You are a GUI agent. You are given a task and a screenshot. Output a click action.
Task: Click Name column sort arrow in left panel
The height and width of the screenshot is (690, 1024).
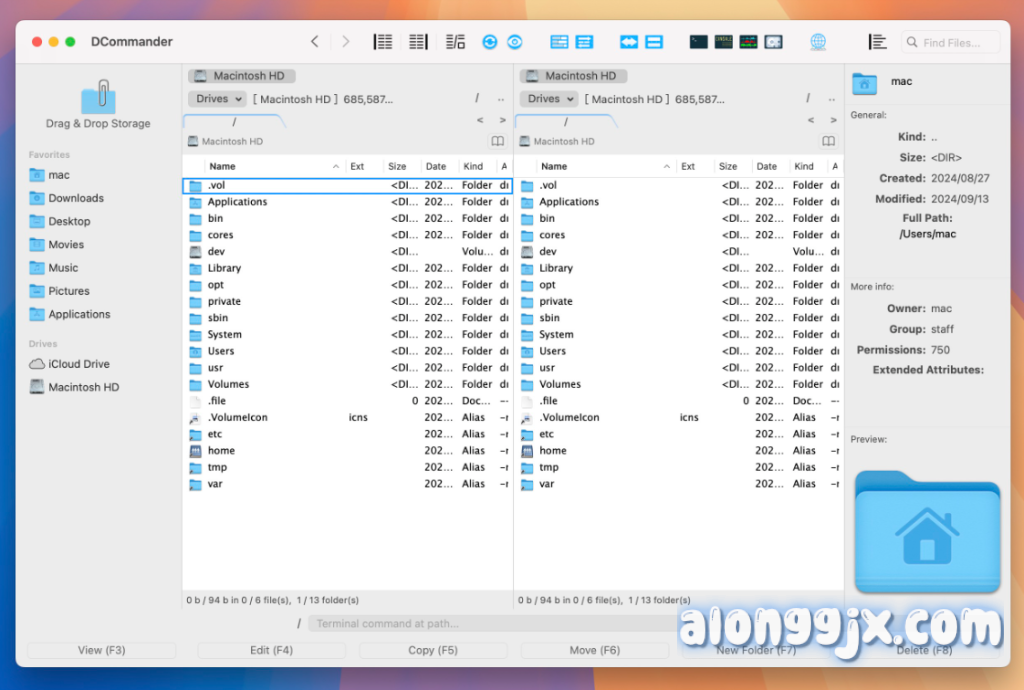336,166
